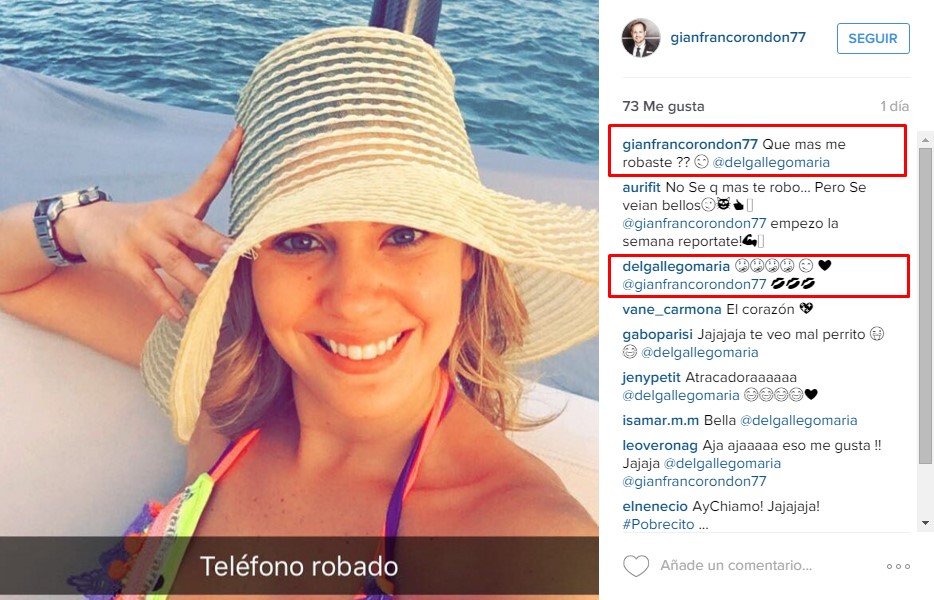Open the gianfrancorondon77 username in header
This screenshot has width=934, height=600.
point(738,37)
